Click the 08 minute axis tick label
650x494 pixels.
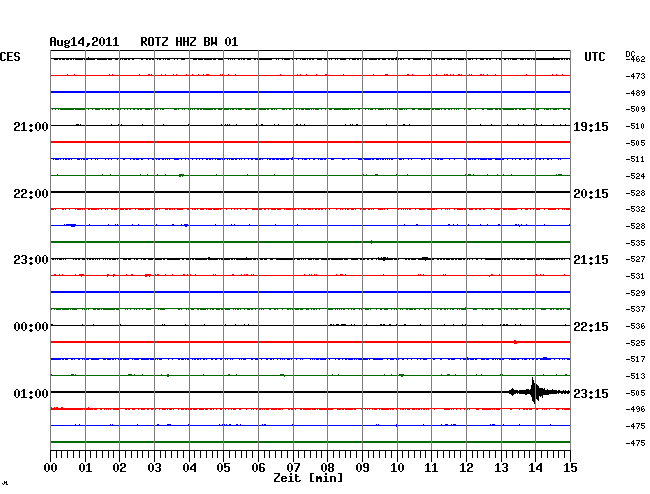[327, 467]
